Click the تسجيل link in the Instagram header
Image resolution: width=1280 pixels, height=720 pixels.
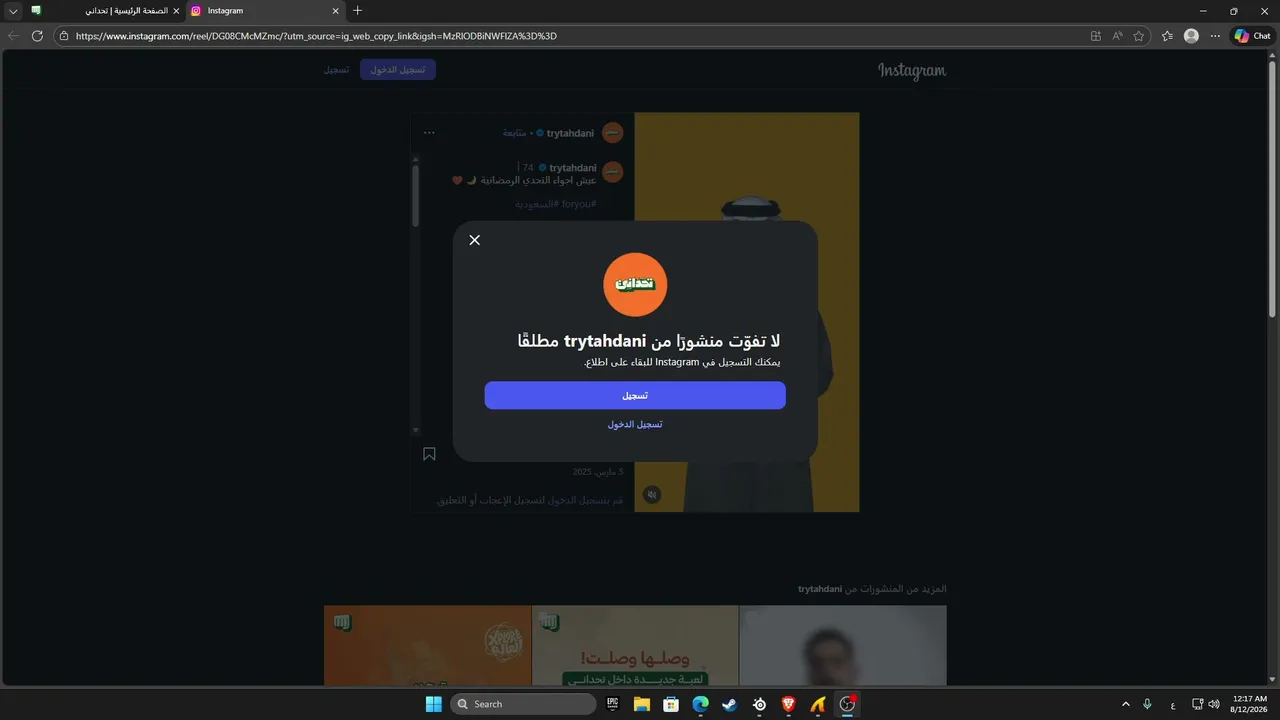point(336,70)
